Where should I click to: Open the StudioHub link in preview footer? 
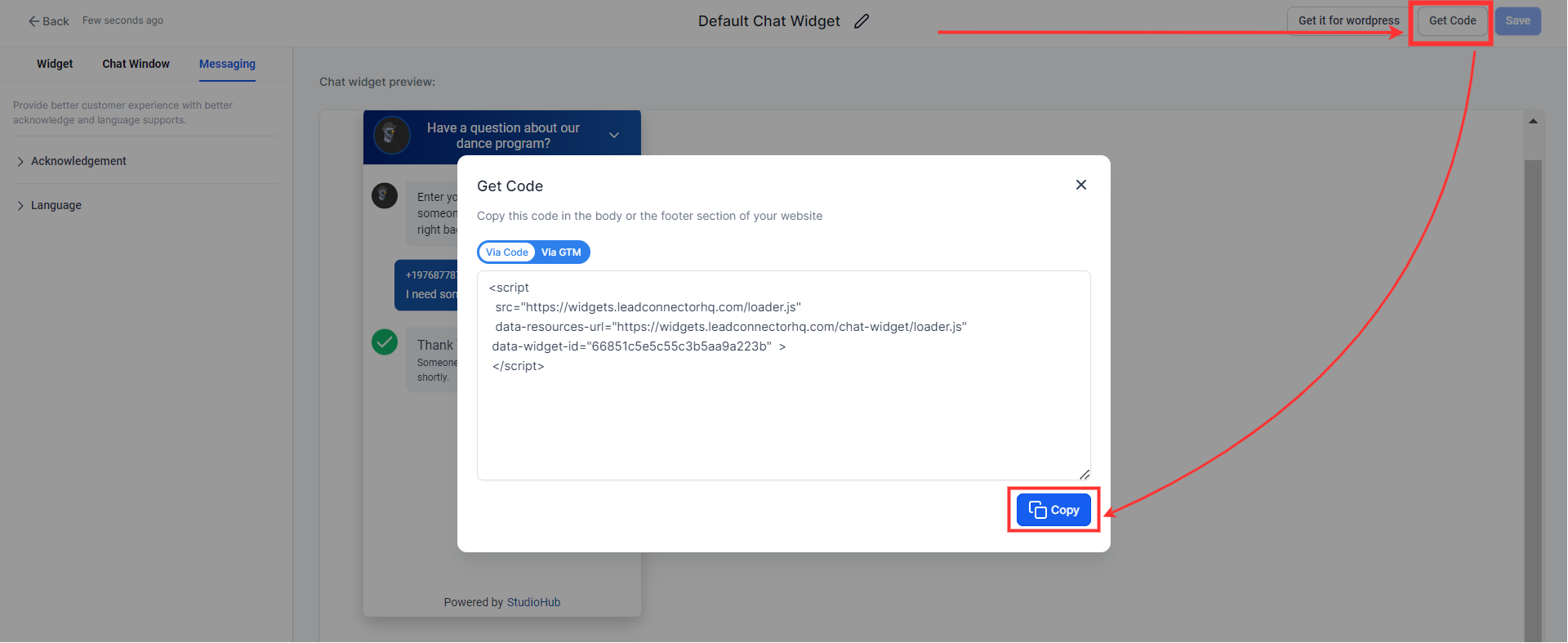tap(533, 602)
